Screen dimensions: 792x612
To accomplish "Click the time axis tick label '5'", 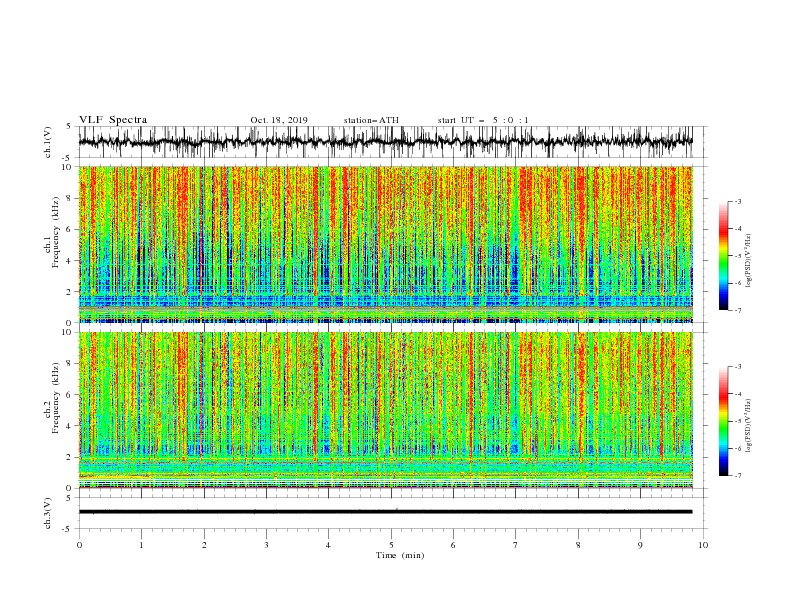I will pos(391,545).
